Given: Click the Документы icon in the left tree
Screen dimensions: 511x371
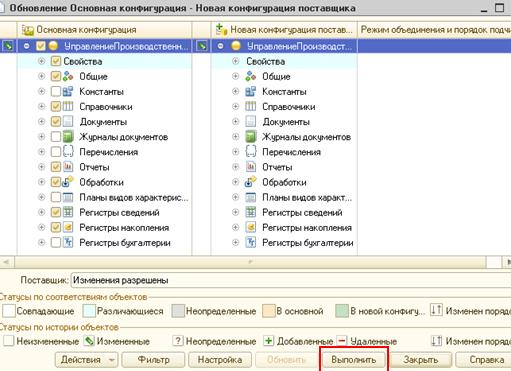Looking at the screenshot, I should coord(68,122).
